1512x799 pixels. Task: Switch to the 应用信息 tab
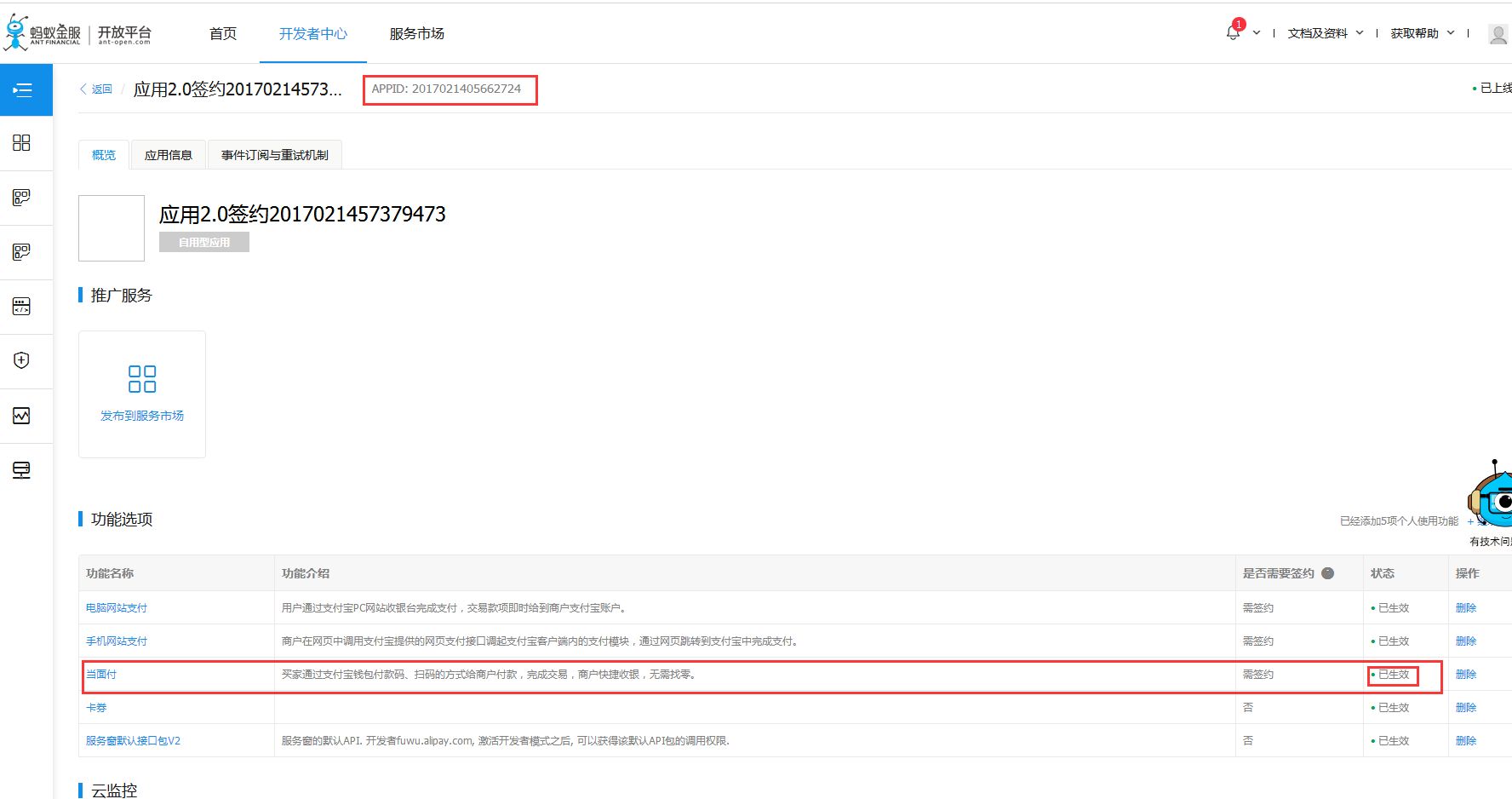[169, 155]
